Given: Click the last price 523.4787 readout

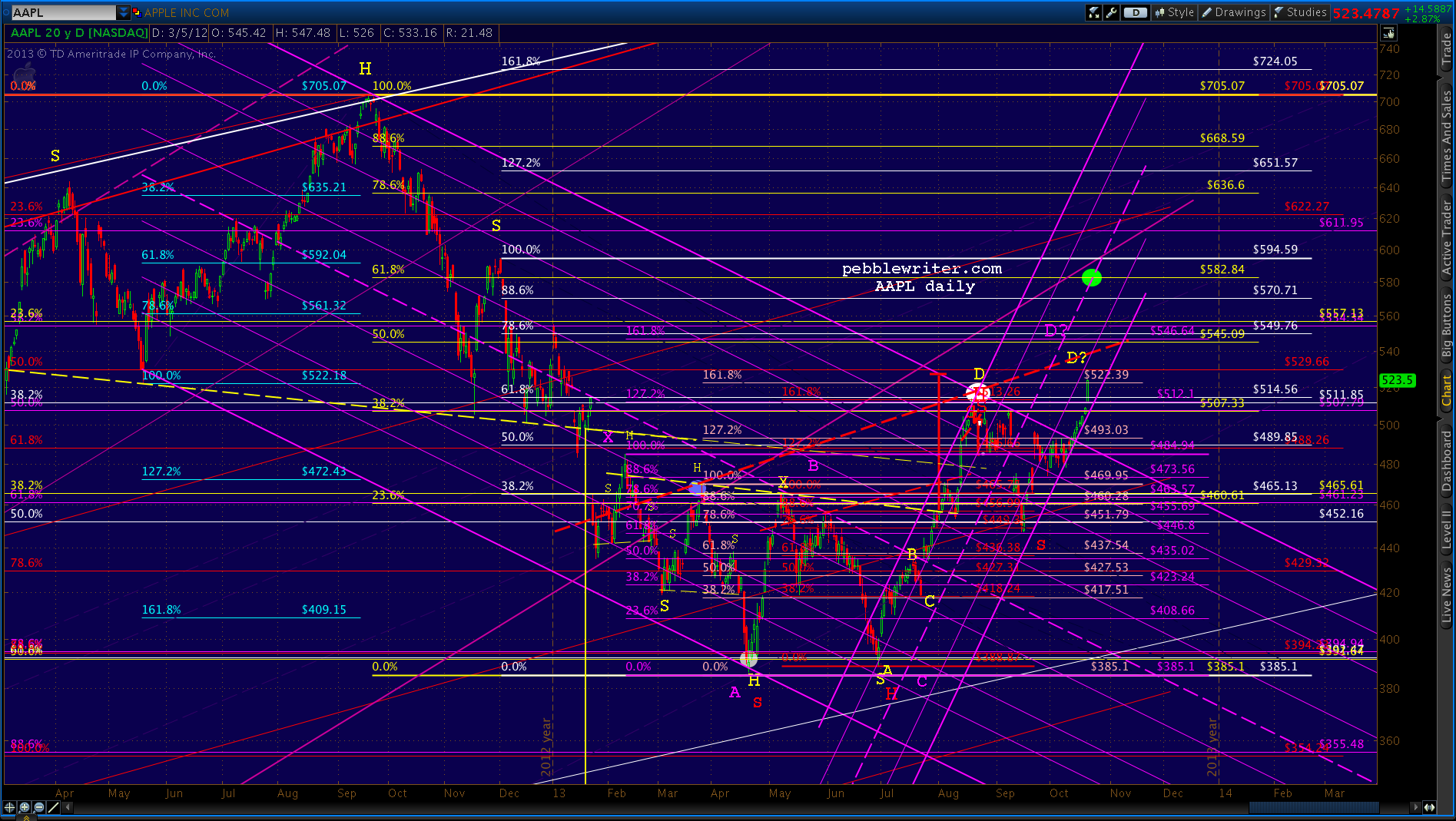Looking at the screenshot, I should pyautogui.click(x=1366, y=13).
